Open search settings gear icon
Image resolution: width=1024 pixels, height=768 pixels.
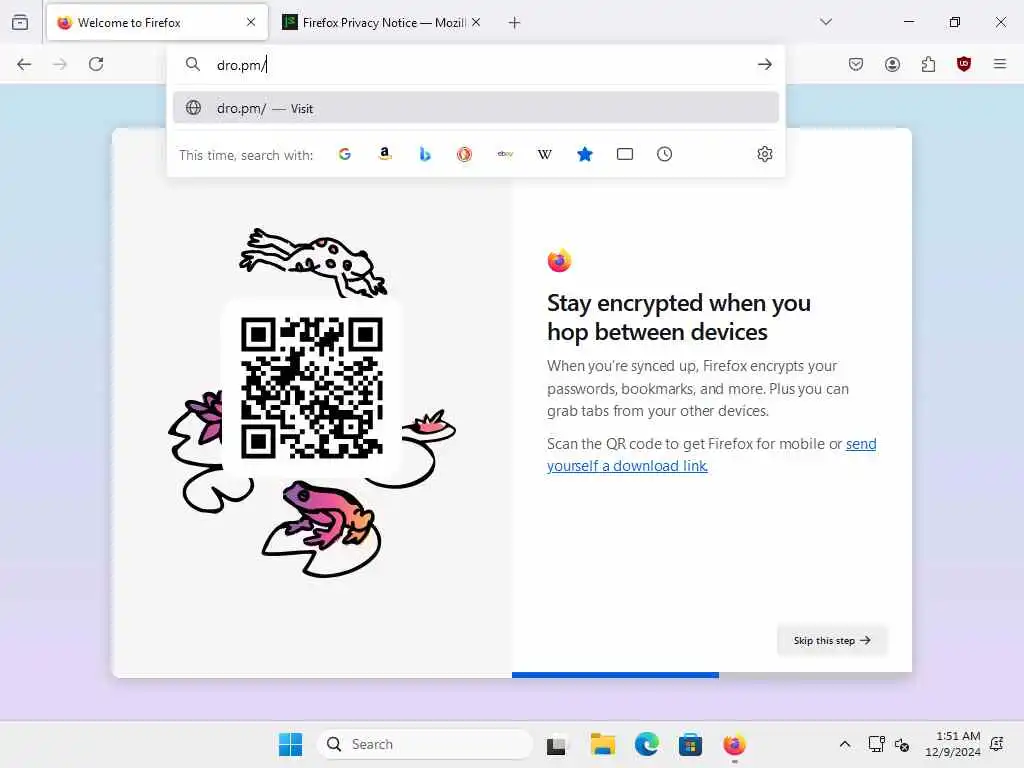pos(765,154)
